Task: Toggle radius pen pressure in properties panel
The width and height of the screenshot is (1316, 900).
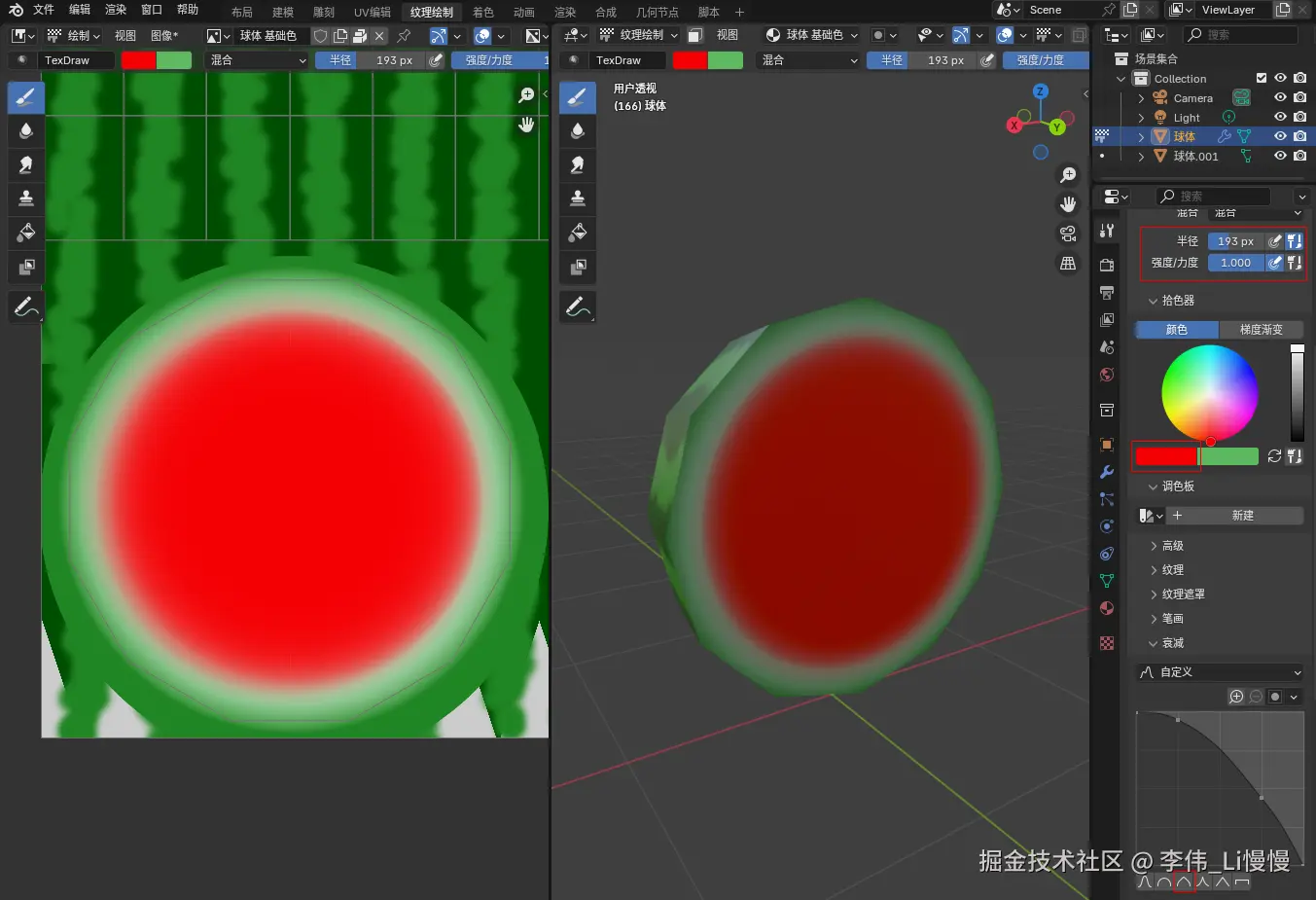Action: pos(1275,241)
